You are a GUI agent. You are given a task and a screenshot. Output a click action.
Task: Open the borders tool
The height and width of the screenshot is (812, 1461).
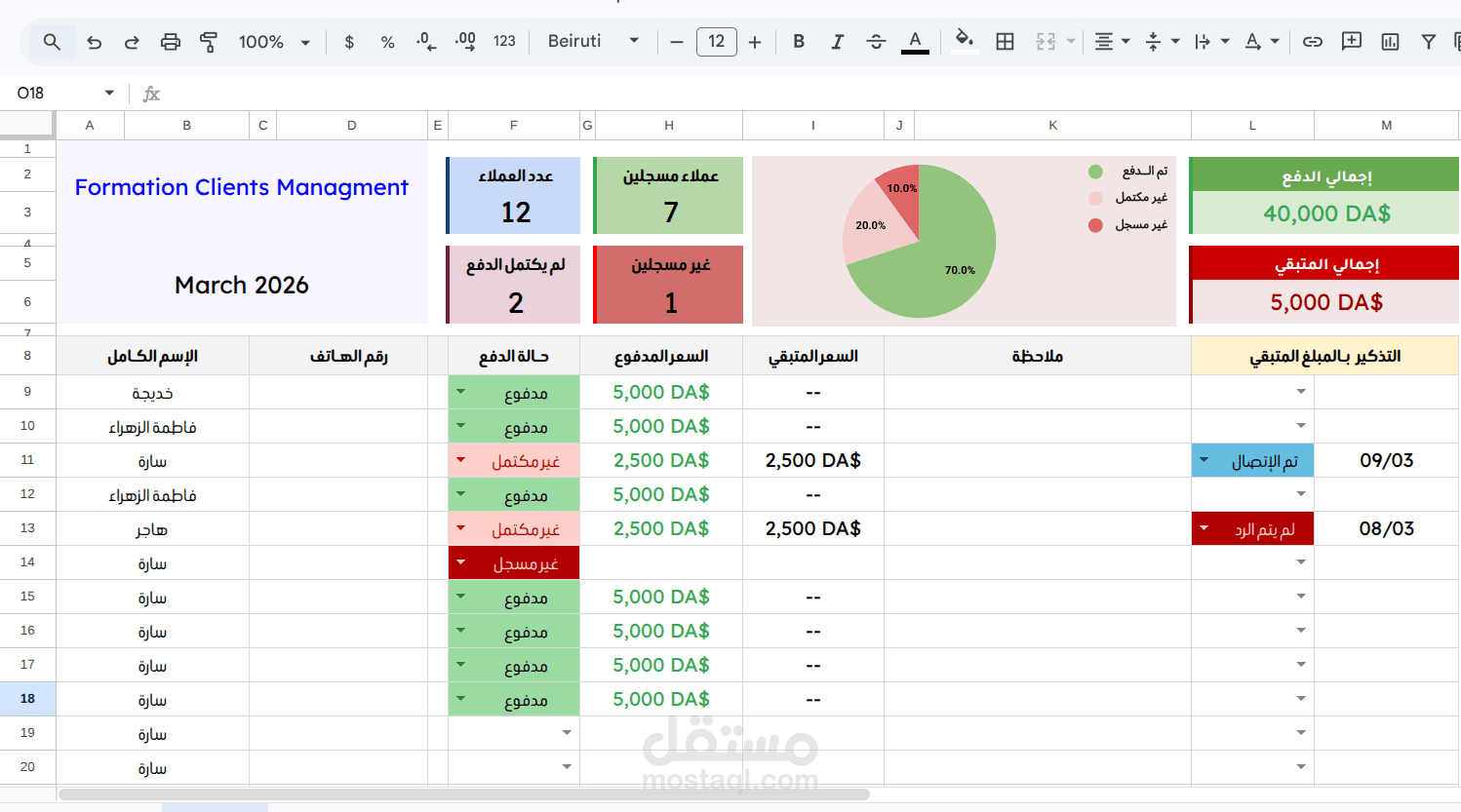coord(1005,42)
